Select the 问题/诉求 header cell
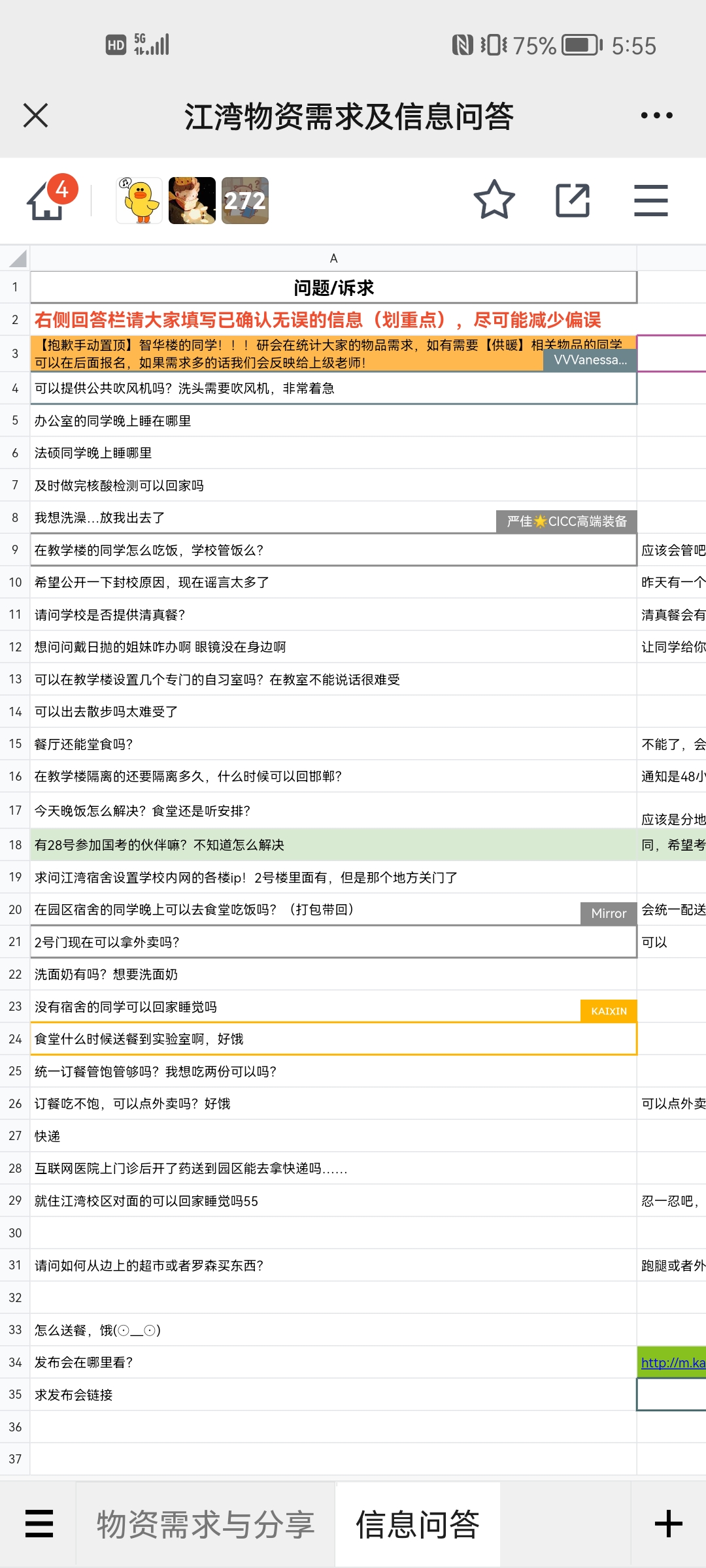This screenshot has height=1568, width=706. [x=333, y=287]
